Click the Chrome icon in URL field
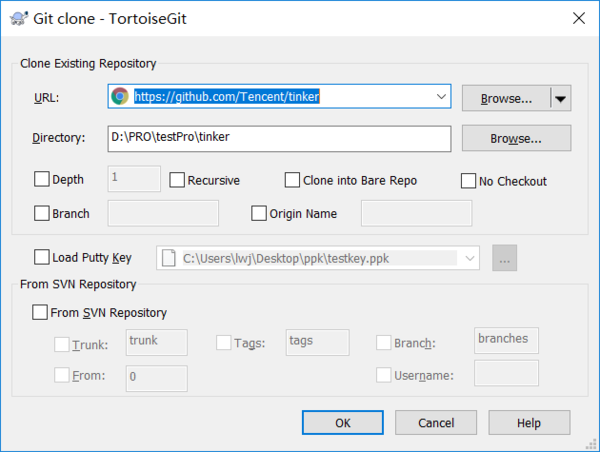Screen dimensions: 600x452 [x=120, y=96]
